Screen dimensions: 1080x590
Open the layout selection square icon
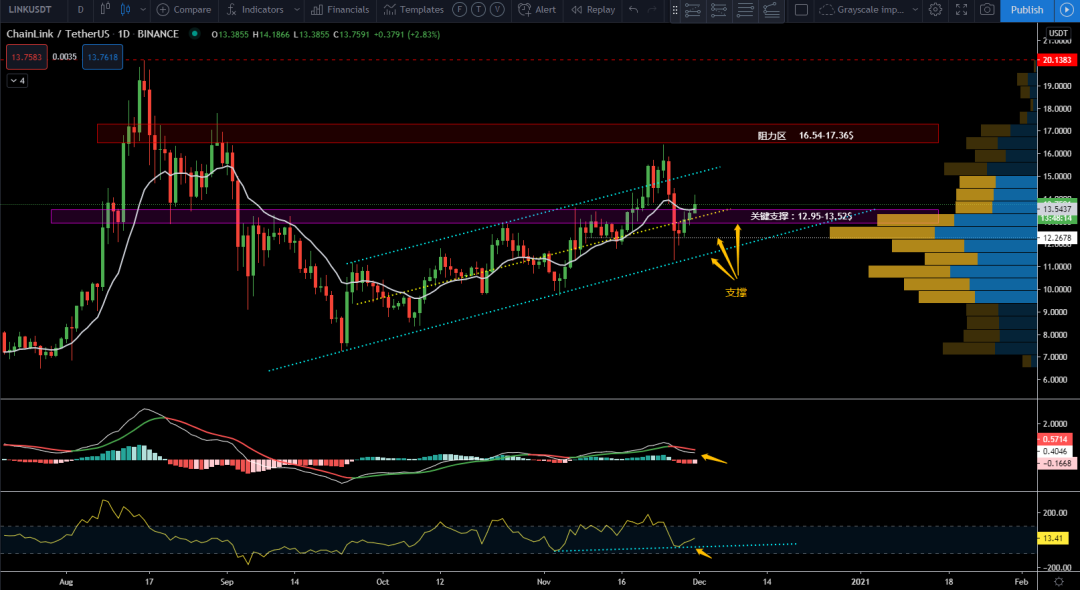(801, 10)
